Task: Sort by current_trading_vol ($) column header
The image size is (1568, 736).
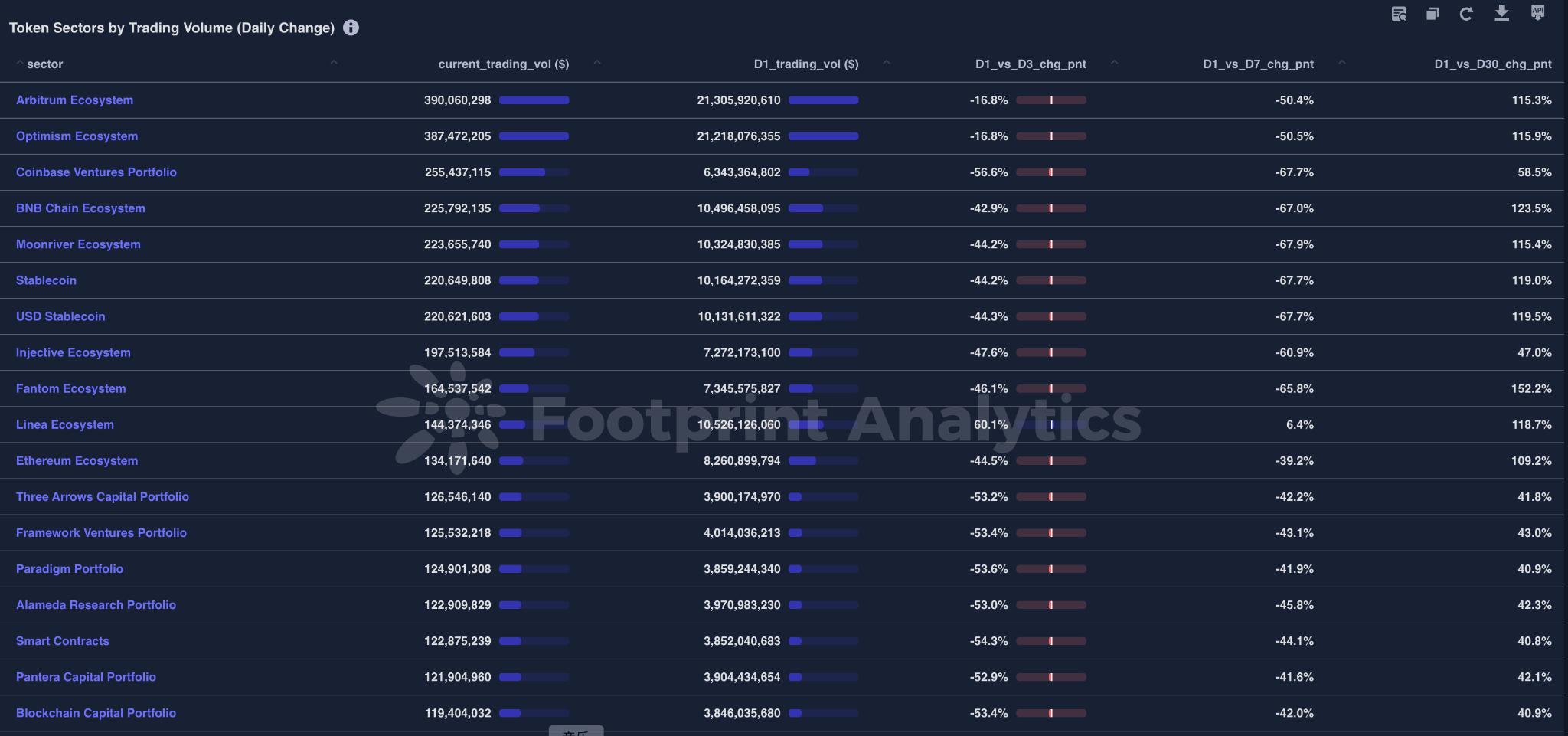Action: click(x=503, y=64)
